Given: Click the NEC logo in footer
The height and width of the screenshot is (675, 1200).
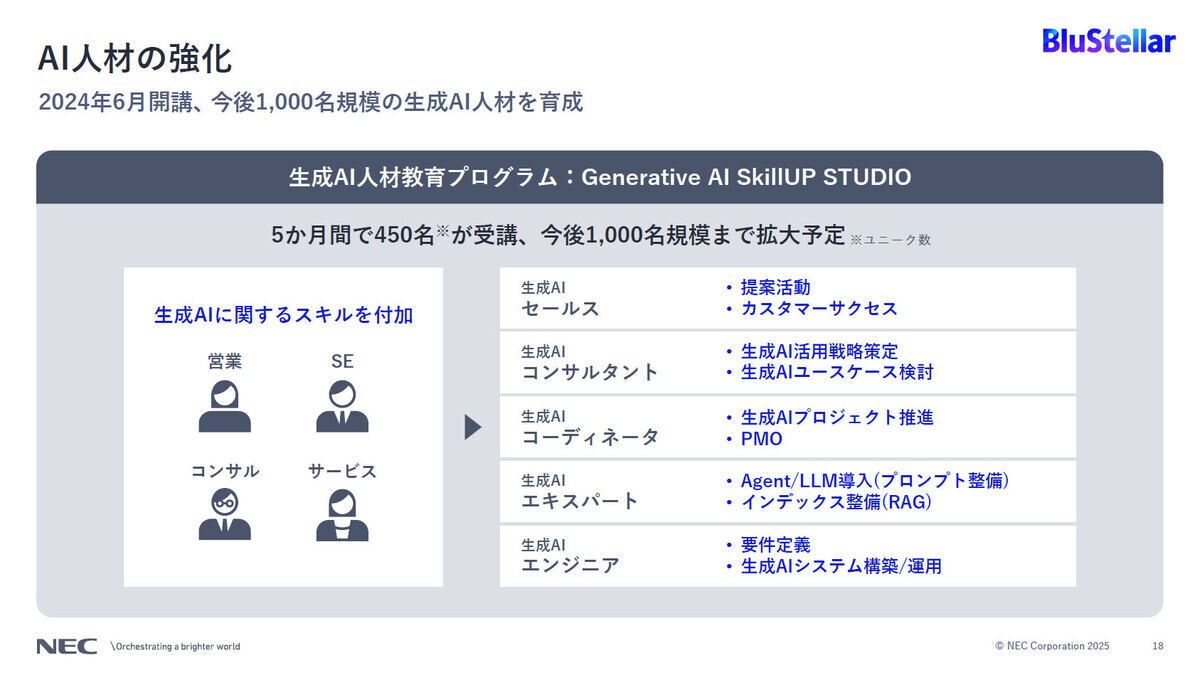Looking at the screenshot, I should [x=67, y=646].
